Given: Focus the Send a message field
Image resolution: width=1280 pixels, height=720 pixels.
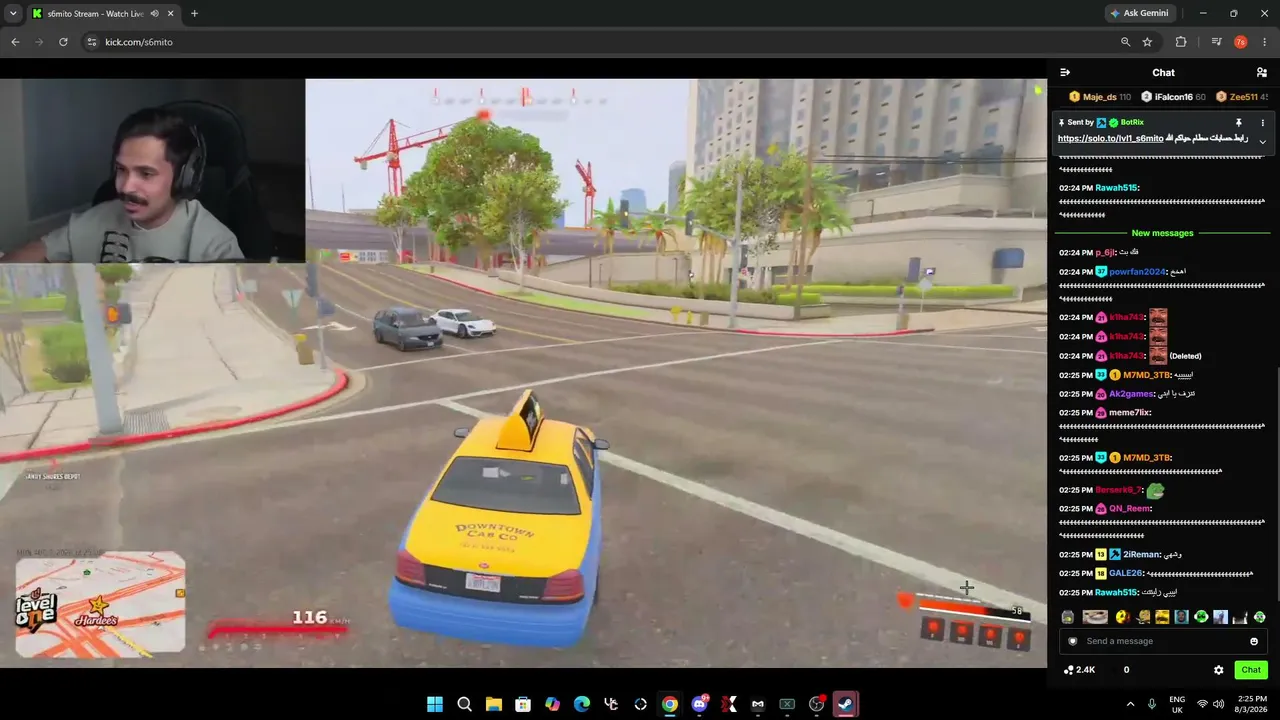Looking at the screenshot, I should click(x=1163, y=641).
